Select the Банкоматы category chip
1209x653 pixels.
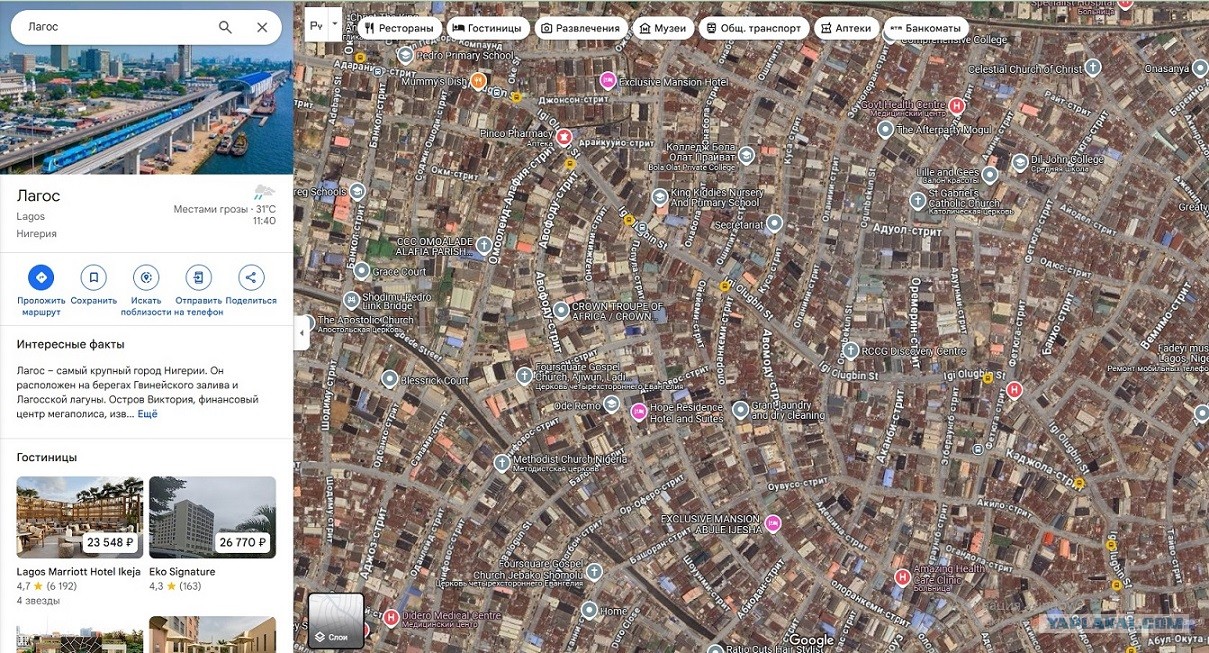[925, 28]
